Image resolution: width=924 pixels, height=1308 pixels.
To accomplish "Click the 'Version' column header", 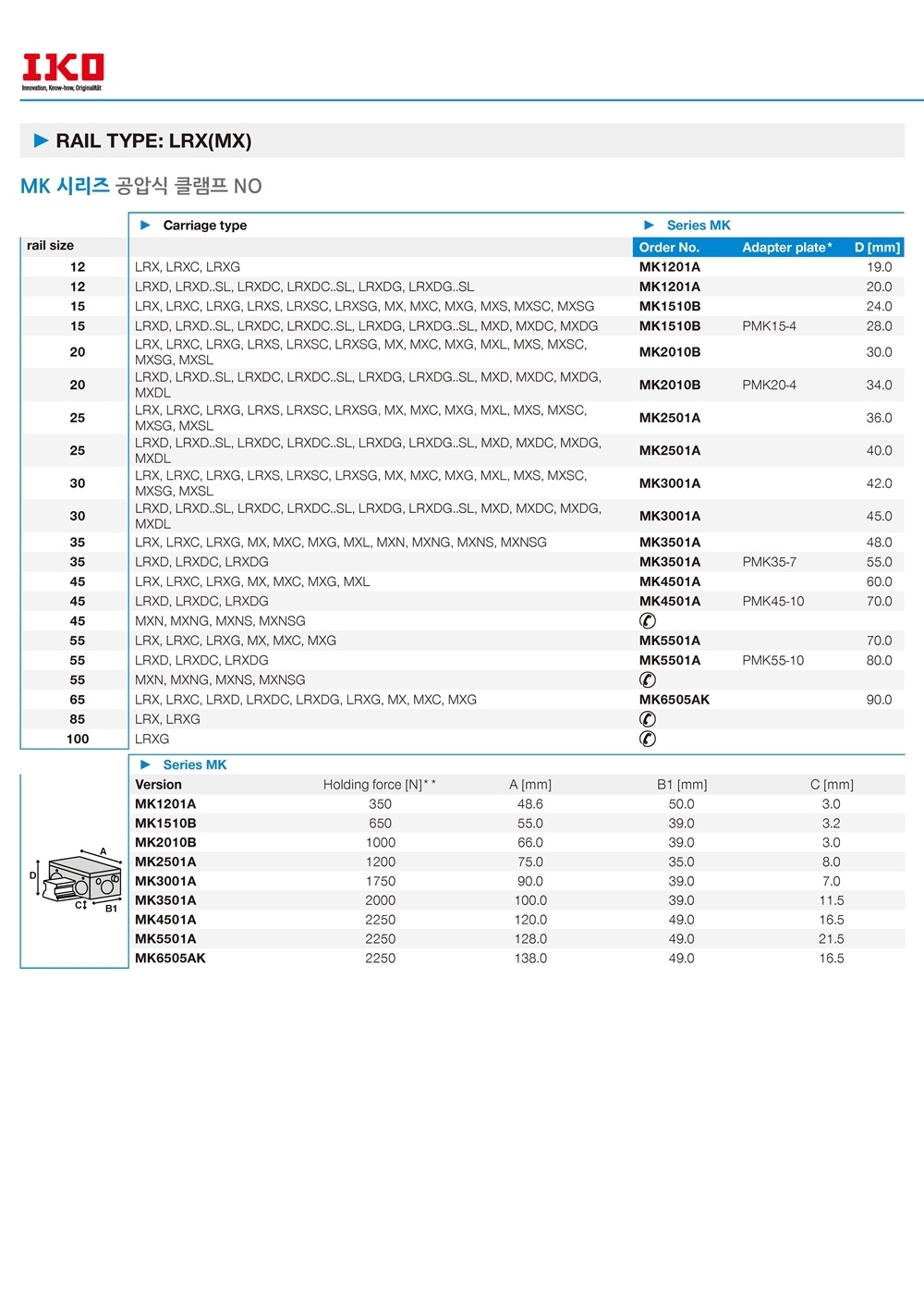I will click(x=159, y=785).
